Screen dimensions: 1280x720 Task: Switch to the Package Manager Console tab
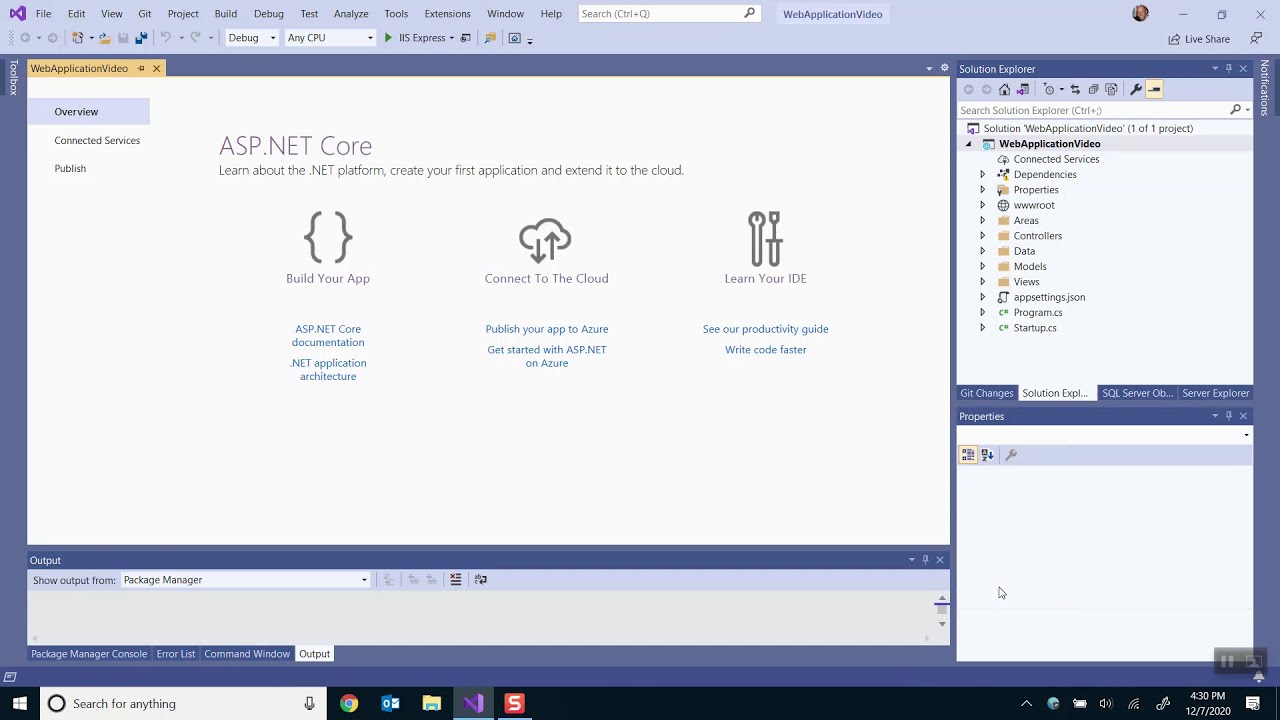tap(89, 654)
